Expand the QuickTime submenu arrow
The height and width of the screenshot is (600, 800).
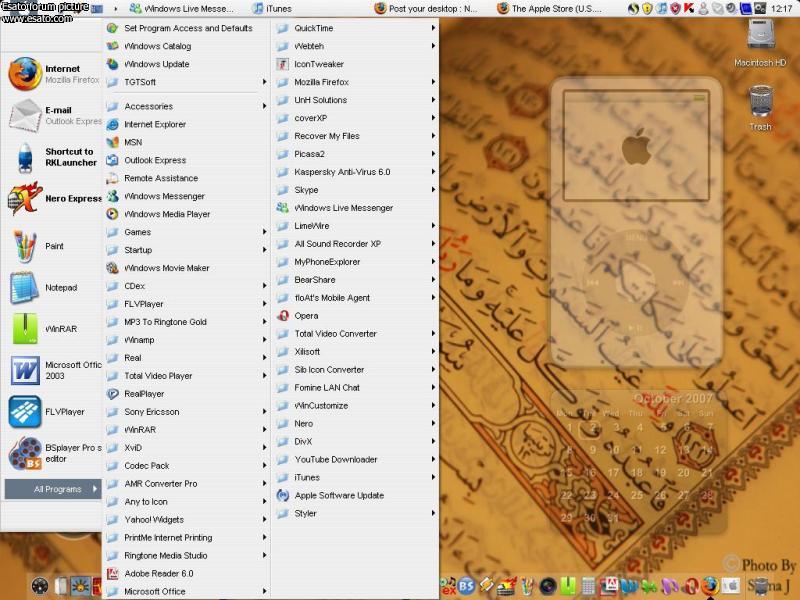pos(433,28)
